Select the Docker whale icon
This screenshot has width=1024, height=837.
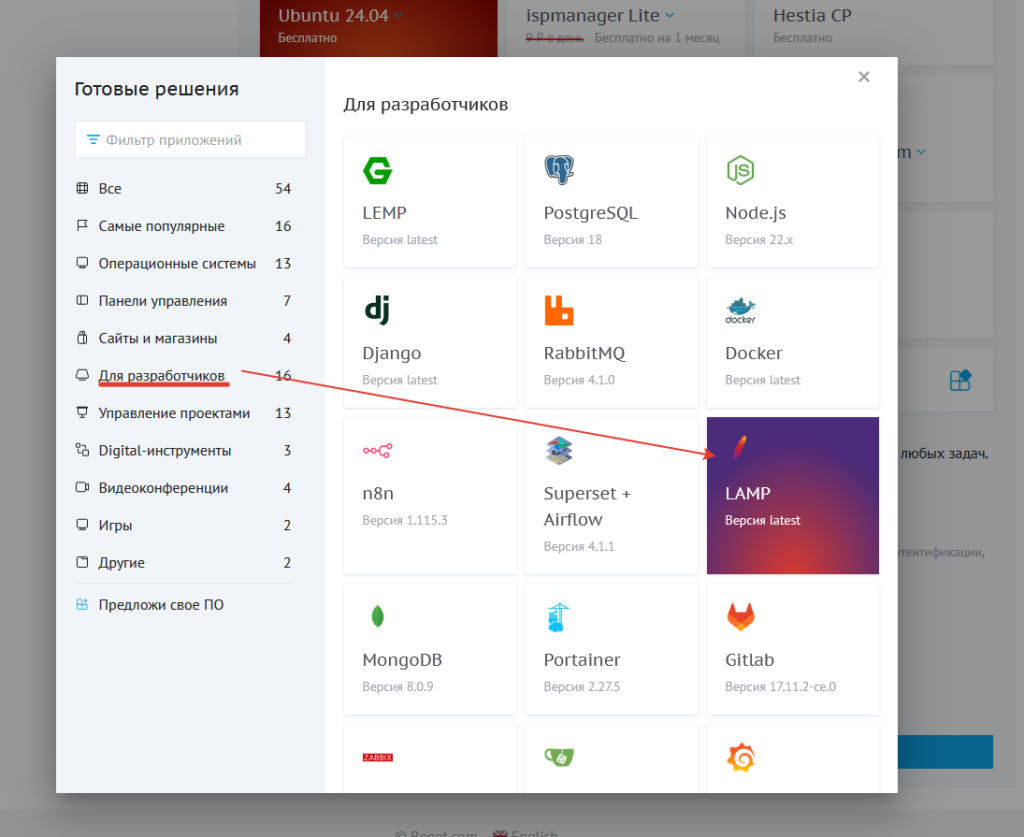click(x=740, y=311)
